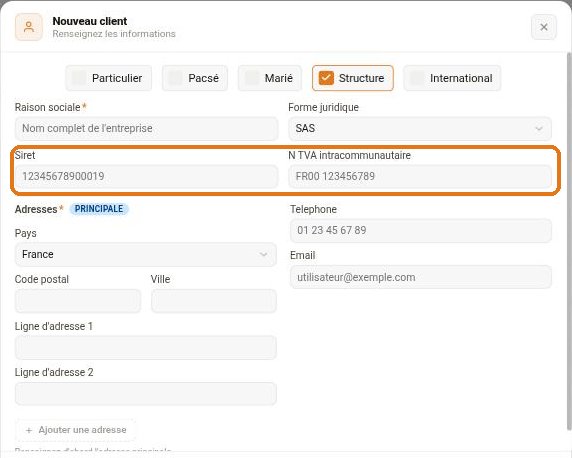
Task: Click the user profile icon beside Nouveau client
Action: tap(29, 27)
